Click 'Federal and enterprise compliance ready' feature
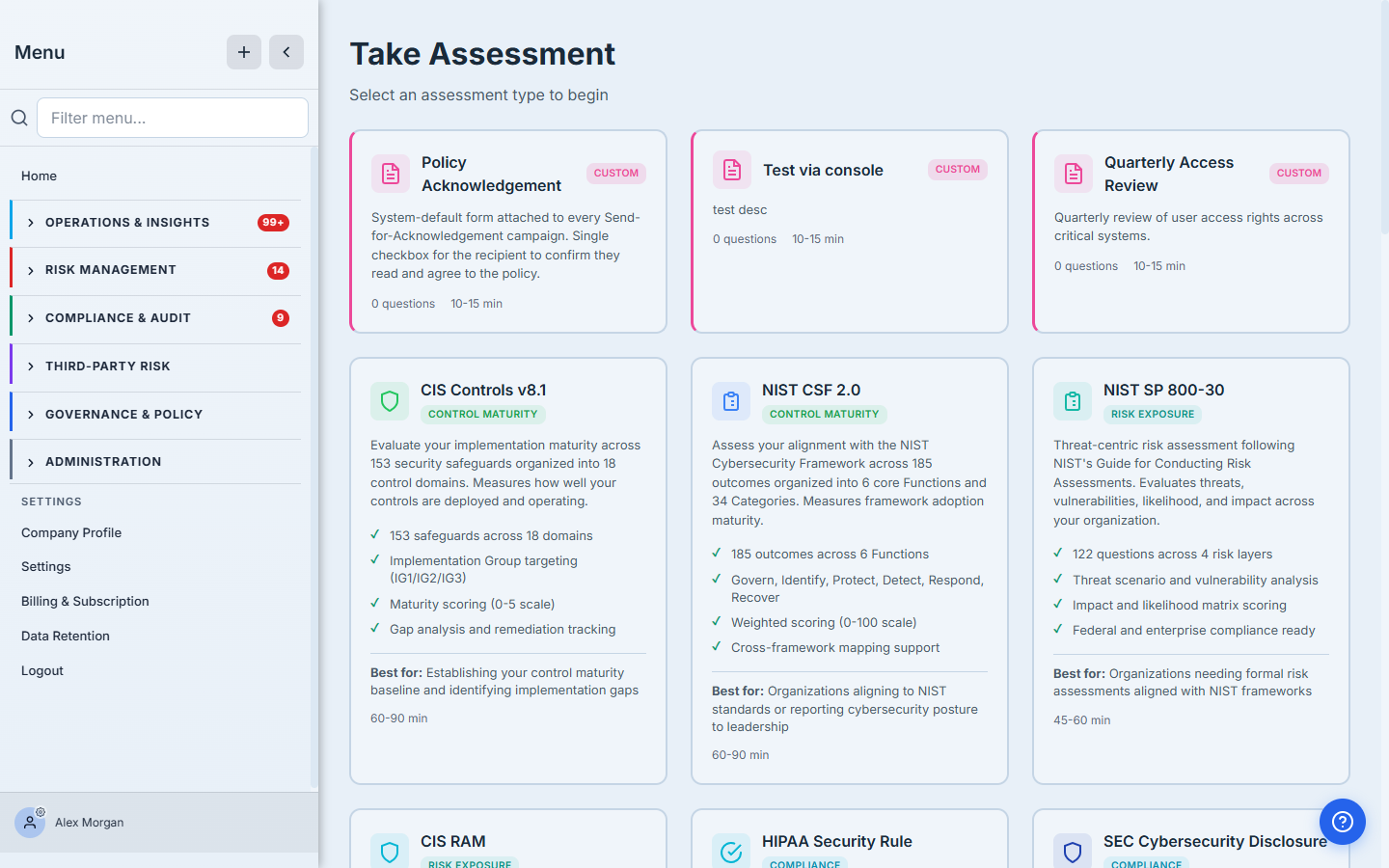Screen dimensions: 1389x868 1194,630
